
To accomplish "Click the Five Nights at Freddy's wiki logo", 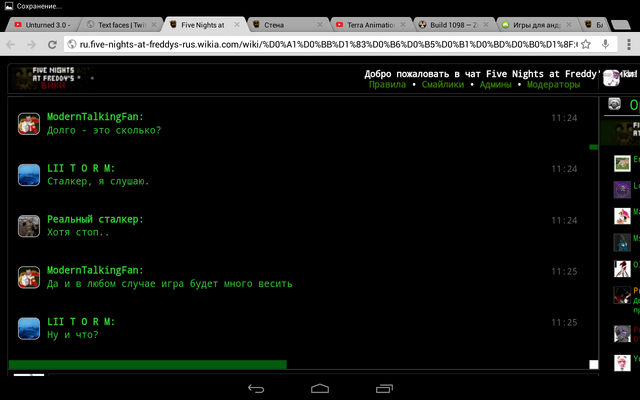I will [52, 78].
